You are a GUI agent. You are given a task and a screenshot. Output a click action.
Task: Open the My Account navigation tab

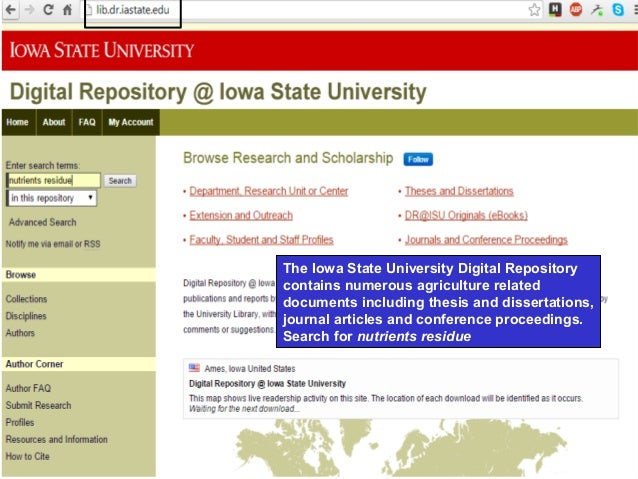coord(131,122)
